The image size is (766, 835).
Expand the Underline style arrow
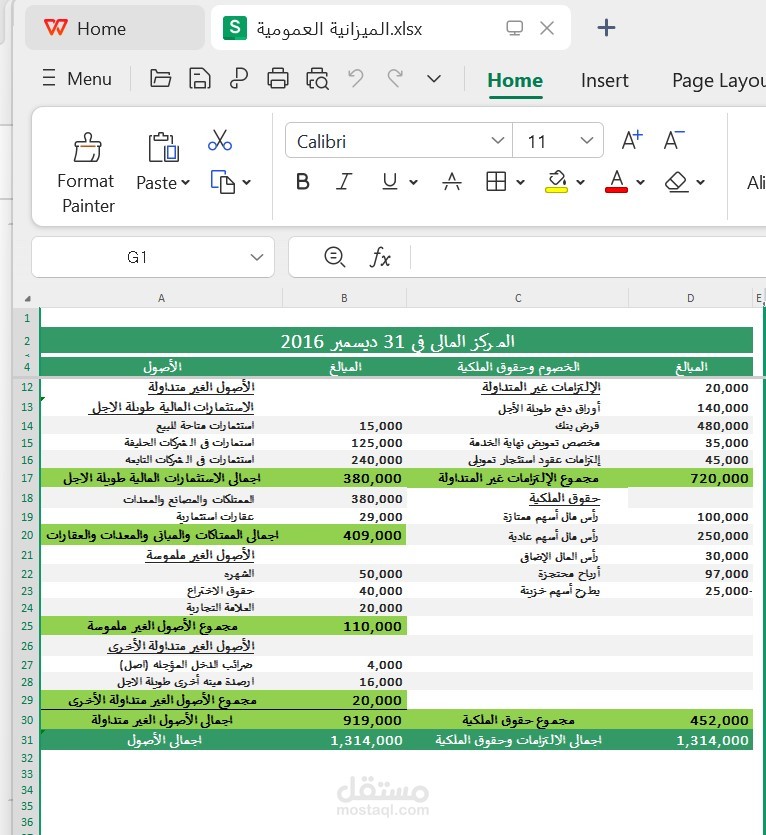413,182
